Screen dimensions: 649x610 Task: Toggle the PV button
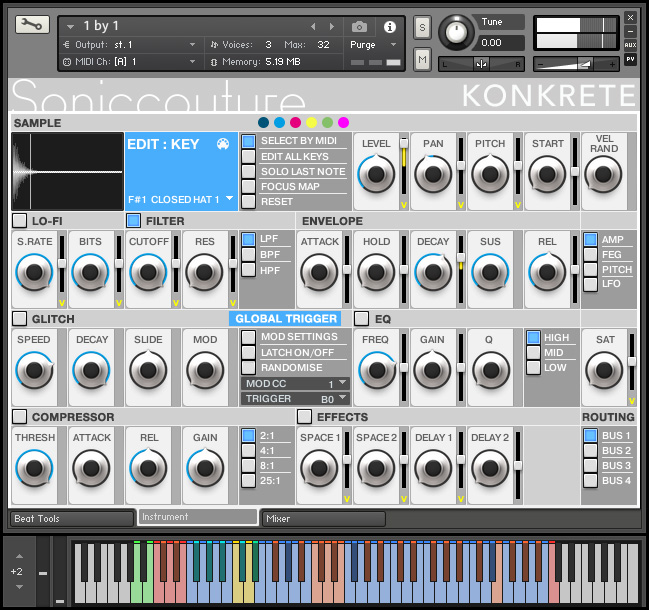pos(630,59)
